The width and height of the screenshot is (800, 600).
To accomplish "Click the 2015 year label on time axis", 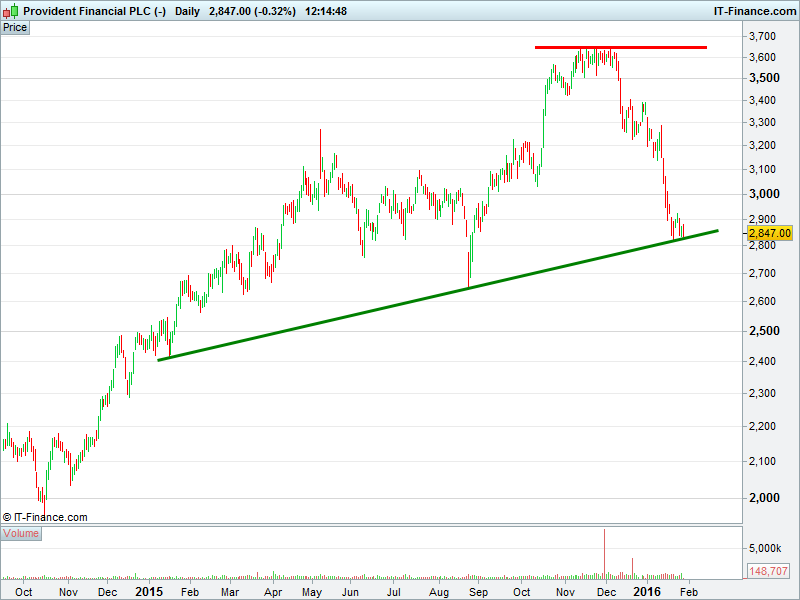I will point(148,592).
